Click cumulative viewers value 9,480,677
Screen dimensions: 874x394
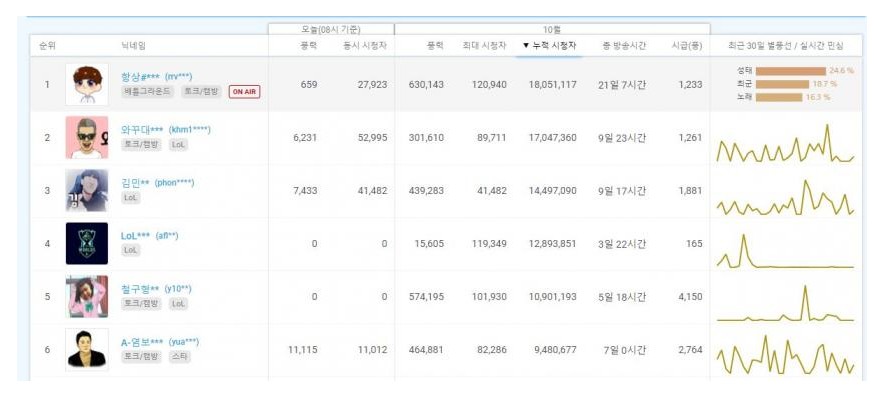pos(555,350)
